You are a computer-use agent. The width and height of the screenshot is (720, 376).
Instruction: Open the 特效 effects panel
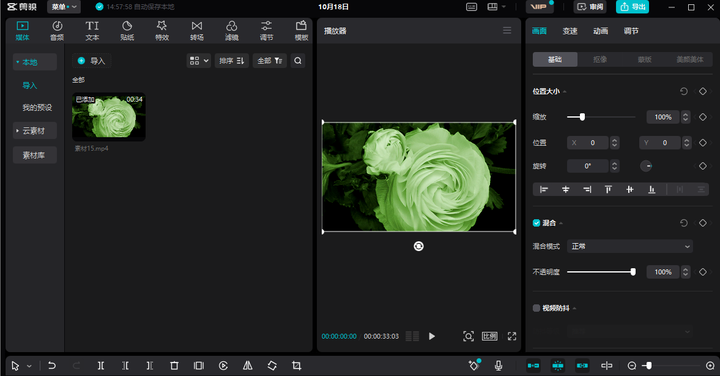coord(162,31)
